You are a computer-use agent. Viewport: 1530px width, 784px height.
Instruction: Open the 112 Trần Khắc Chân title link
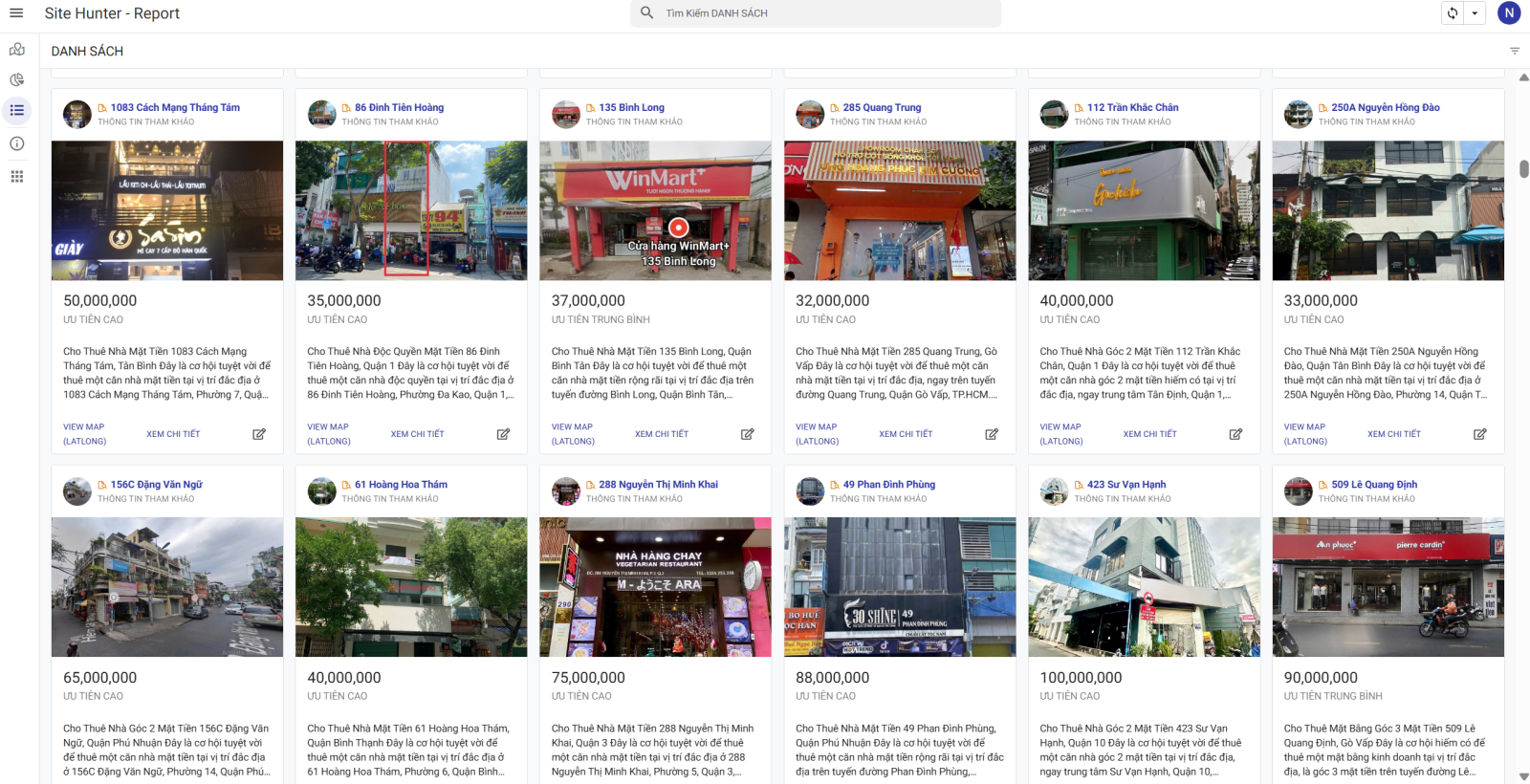1132,108
